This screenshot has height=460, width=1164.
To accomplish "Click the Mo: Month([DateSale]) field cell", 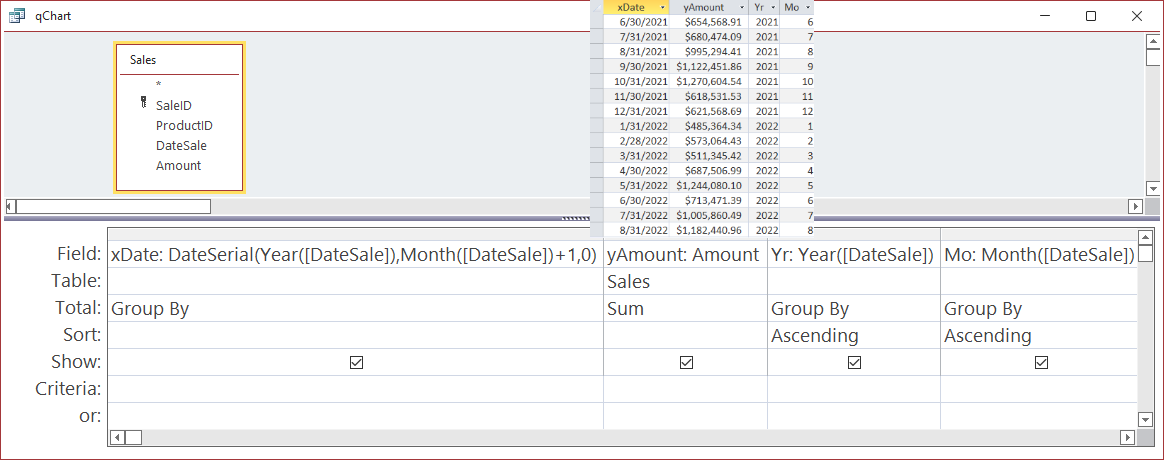I will pyautogui.click(x=1039, y=254).
